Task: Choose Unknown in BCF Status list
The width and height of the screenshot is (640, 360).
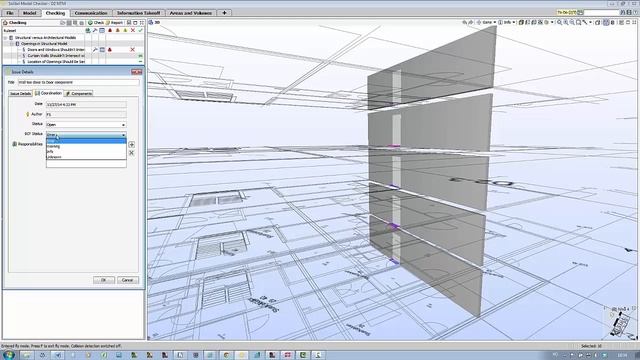Action: (x=86, y=157)
